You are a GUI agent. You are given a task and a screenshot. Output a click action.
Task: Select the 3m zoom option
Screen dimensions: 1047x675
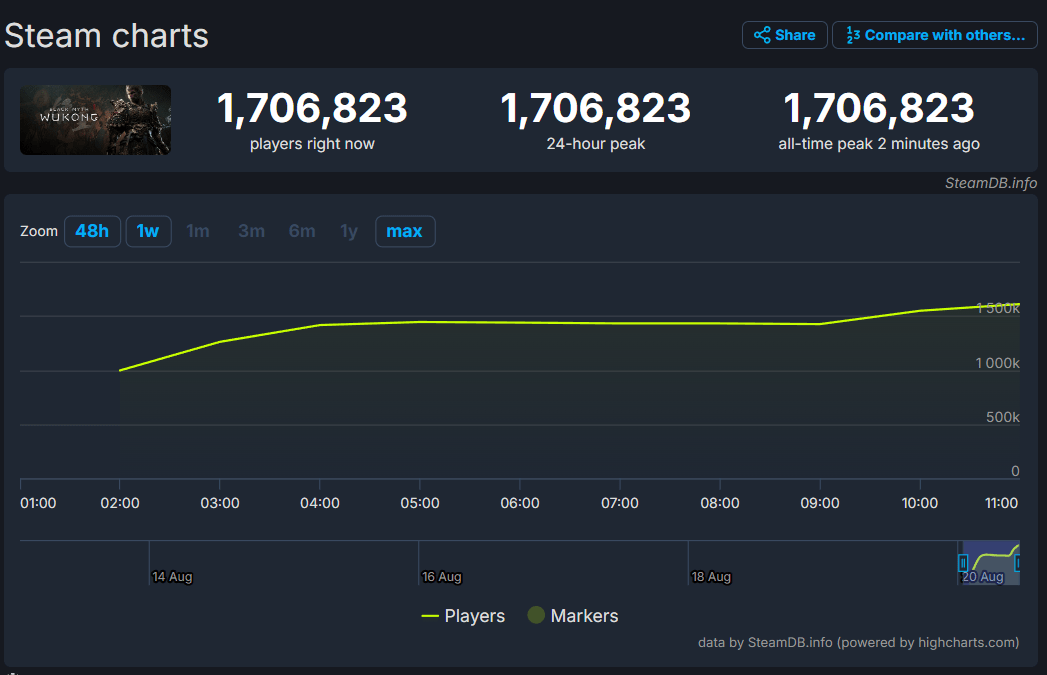[x=251, y=231]
